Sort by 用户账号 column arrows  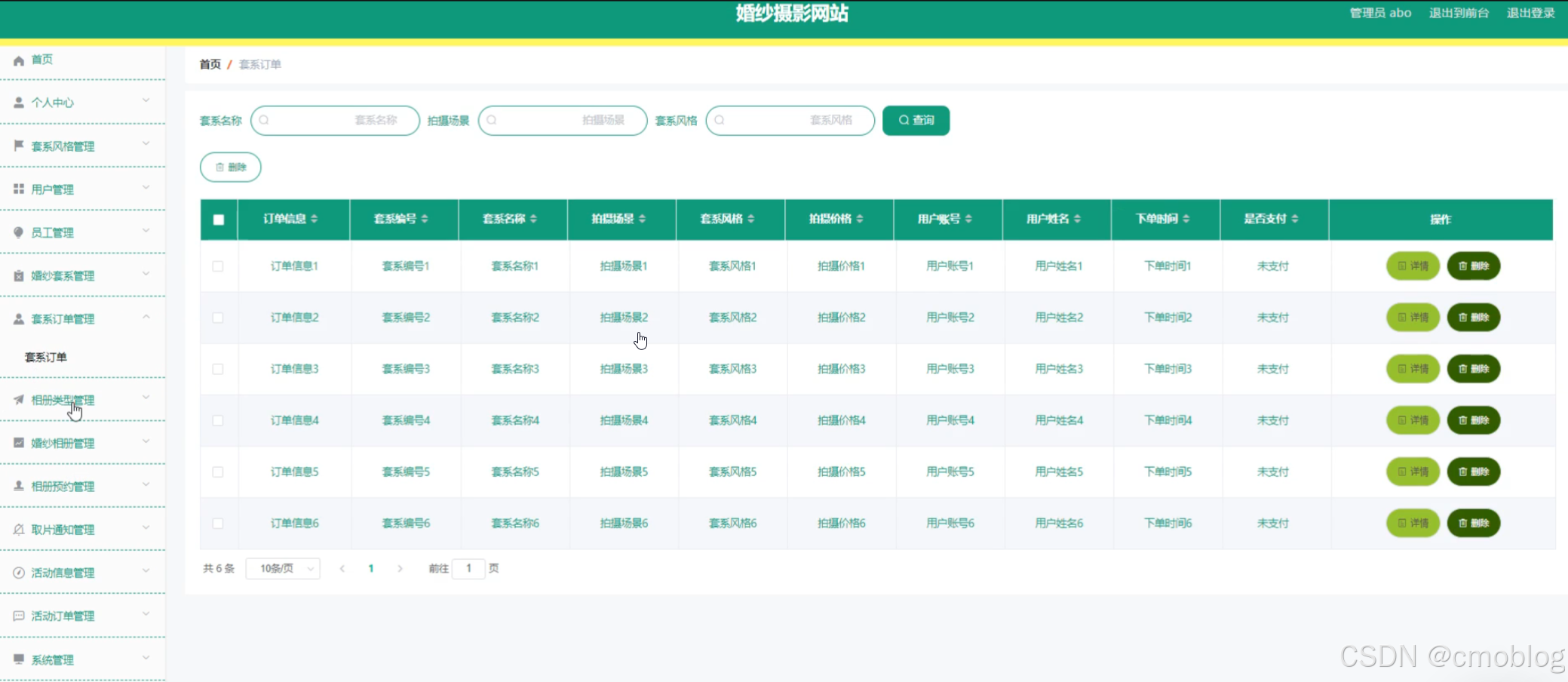coord(968,219)
